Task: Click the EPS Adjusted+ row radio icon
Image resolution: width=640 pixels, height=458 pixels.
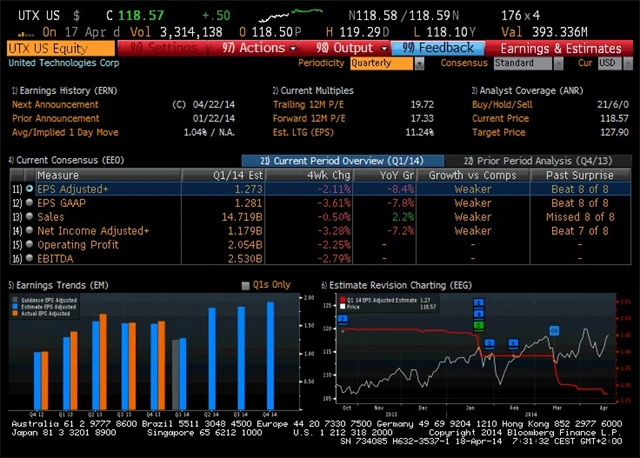Action: tap(29, 188)
